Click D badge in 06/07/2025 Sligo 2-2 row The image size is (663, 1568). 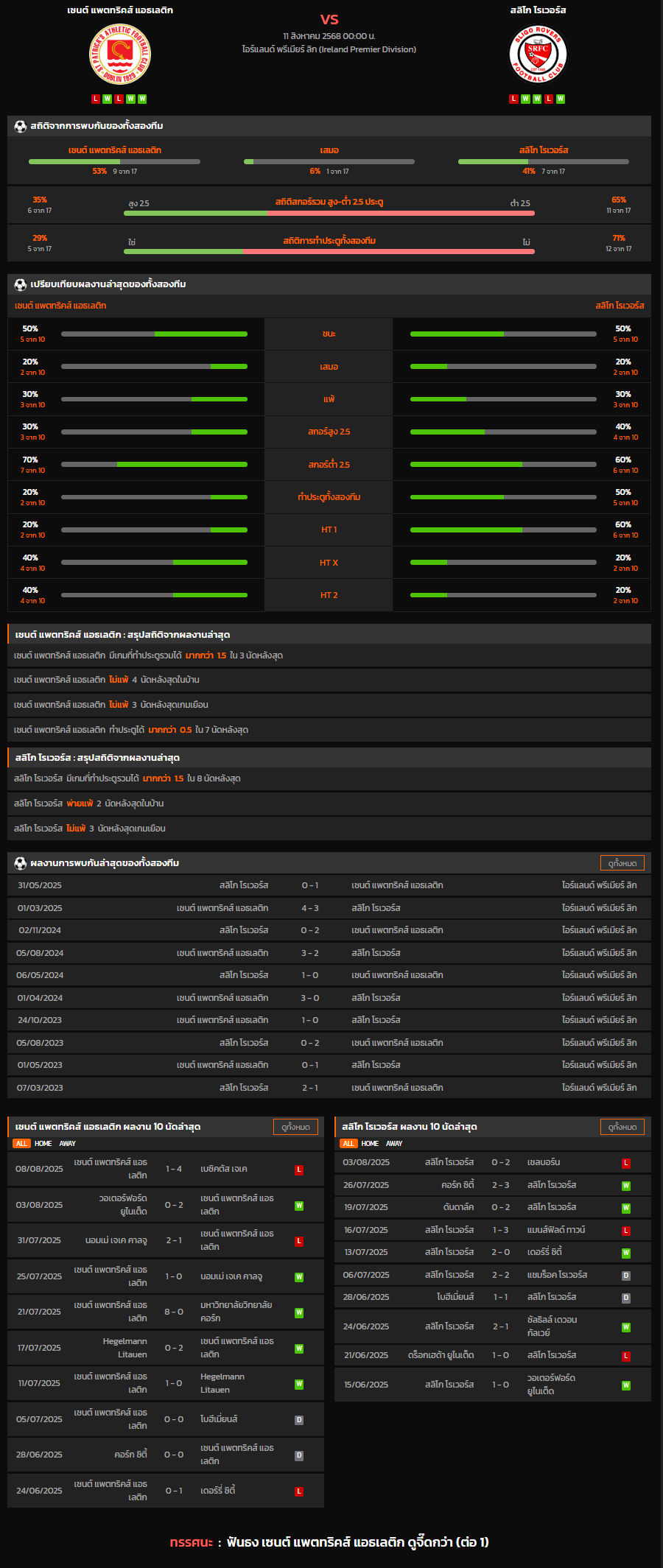(626, 1276)
